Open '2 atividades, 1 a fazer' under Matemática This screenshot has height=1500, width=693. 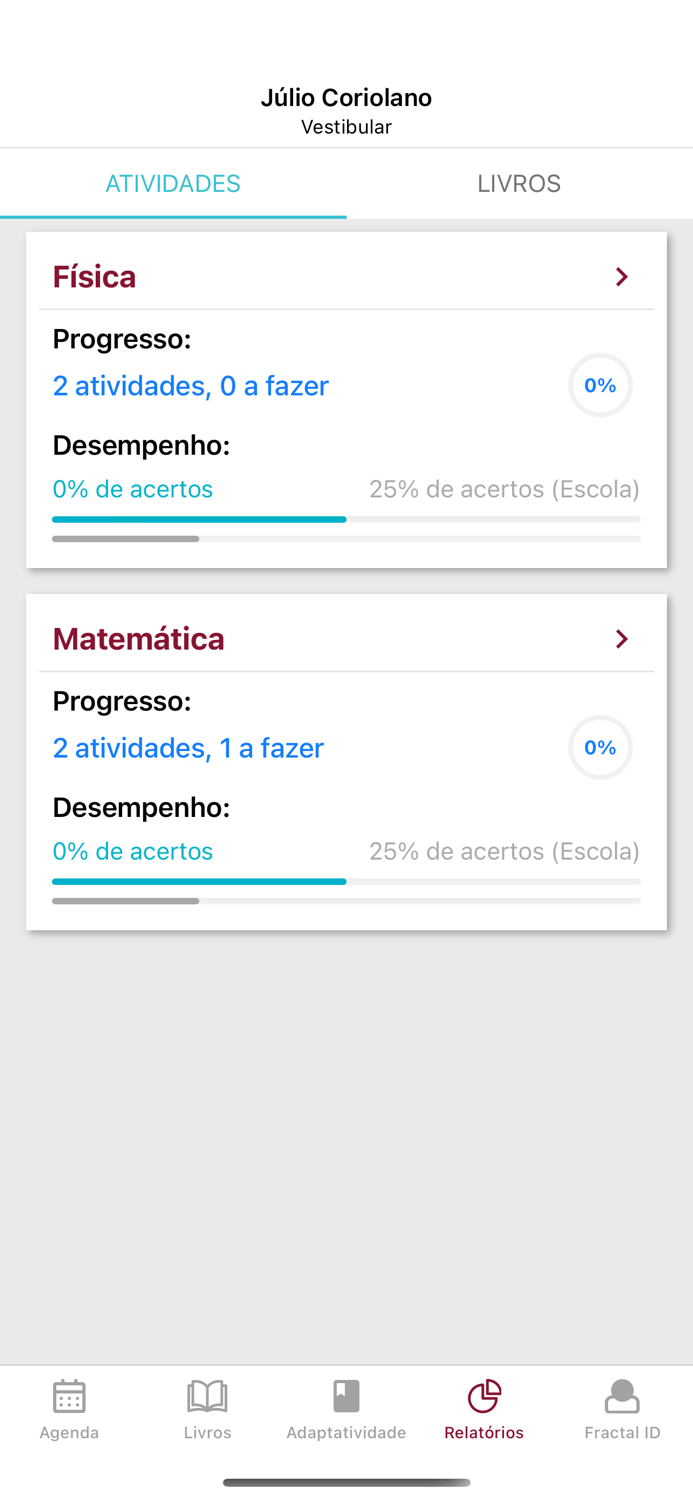(188, 748)
